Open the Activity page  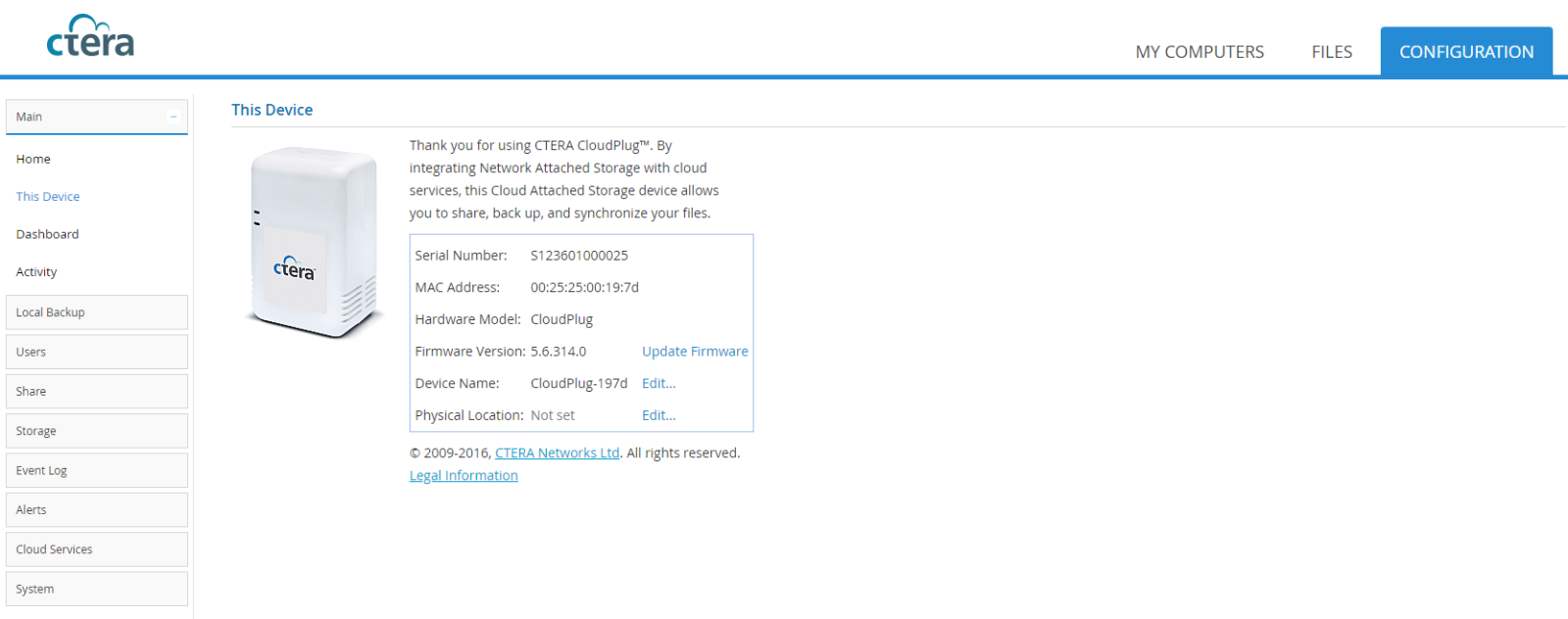(36, 272)
